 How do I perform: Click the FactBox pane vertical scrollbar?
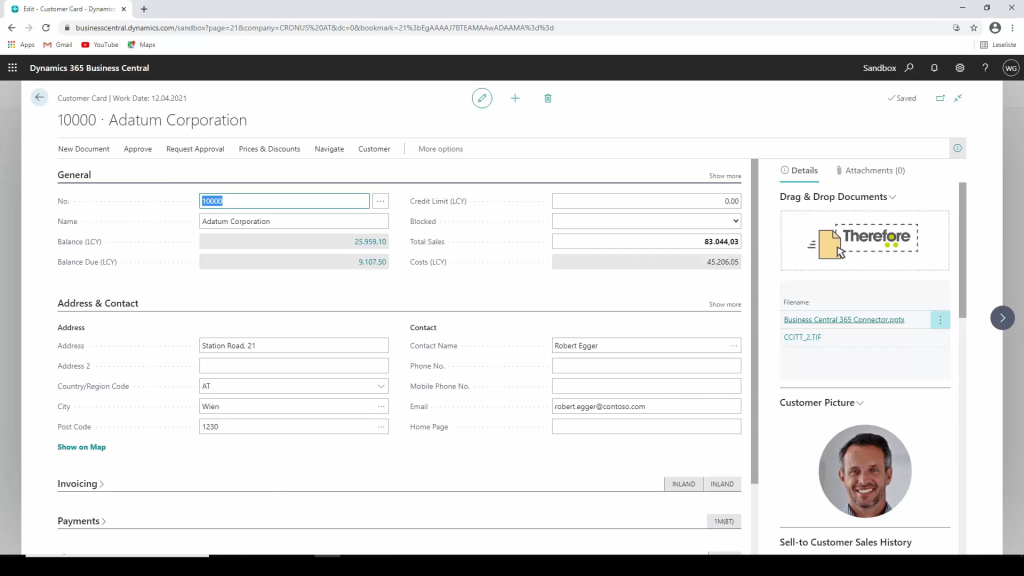point(963,249)
